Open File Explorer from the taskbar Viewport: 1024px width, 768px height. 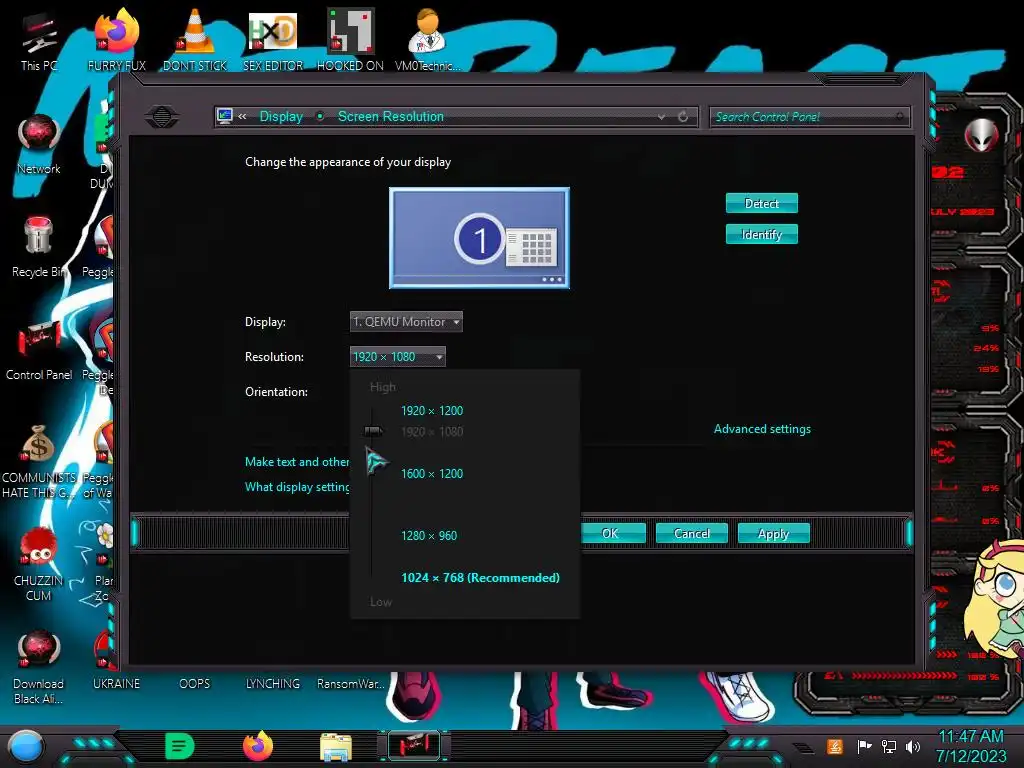pyautogui.click(x=336, y=747)
